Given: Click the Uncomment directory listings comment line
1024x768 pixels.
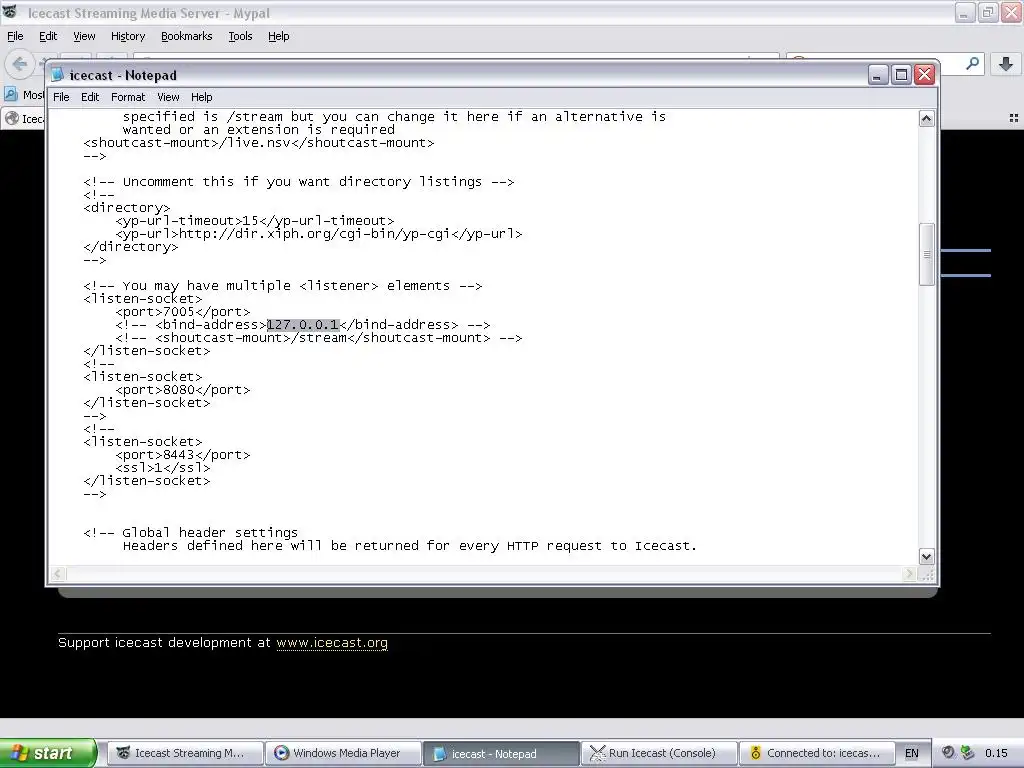Looking at the screenshot, I should pos(299,182).
